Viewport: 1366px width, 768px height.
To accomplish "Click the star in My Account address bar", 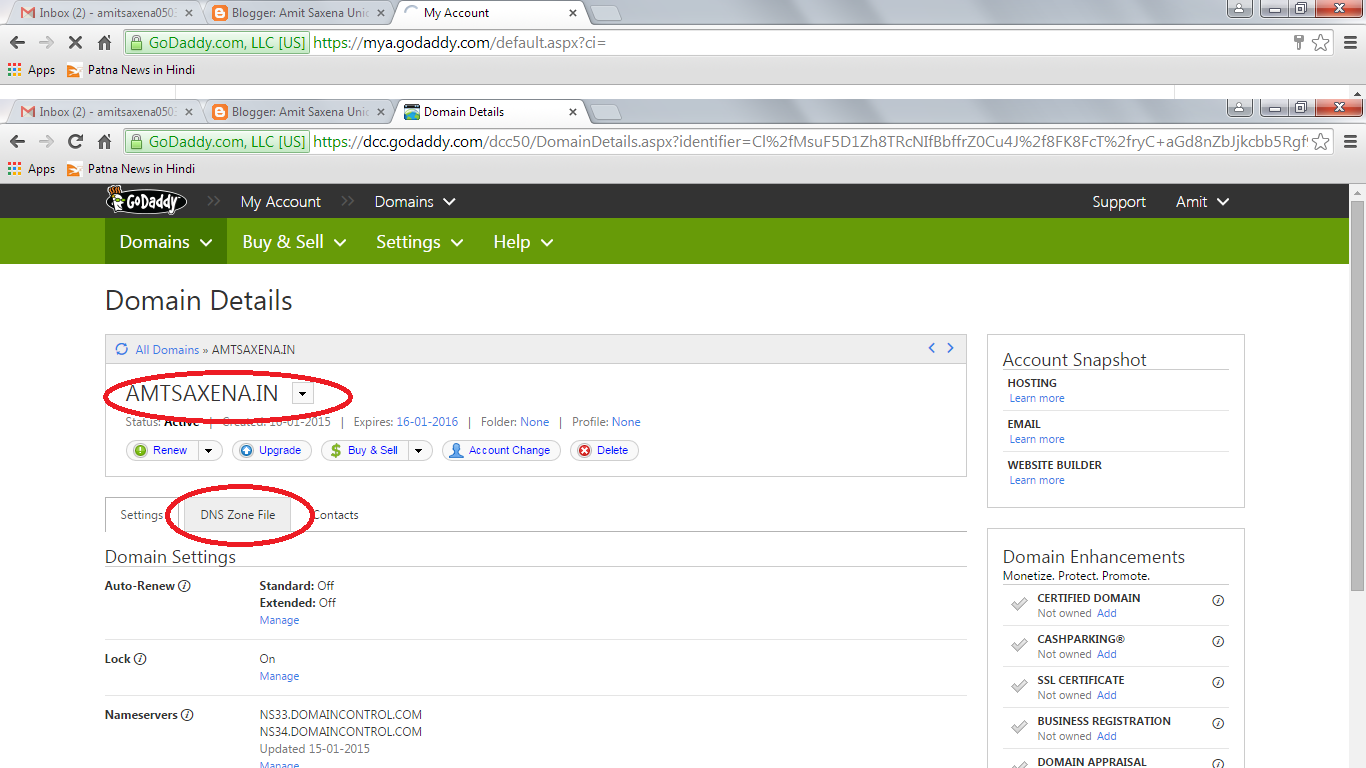I will click(1320, 42).
